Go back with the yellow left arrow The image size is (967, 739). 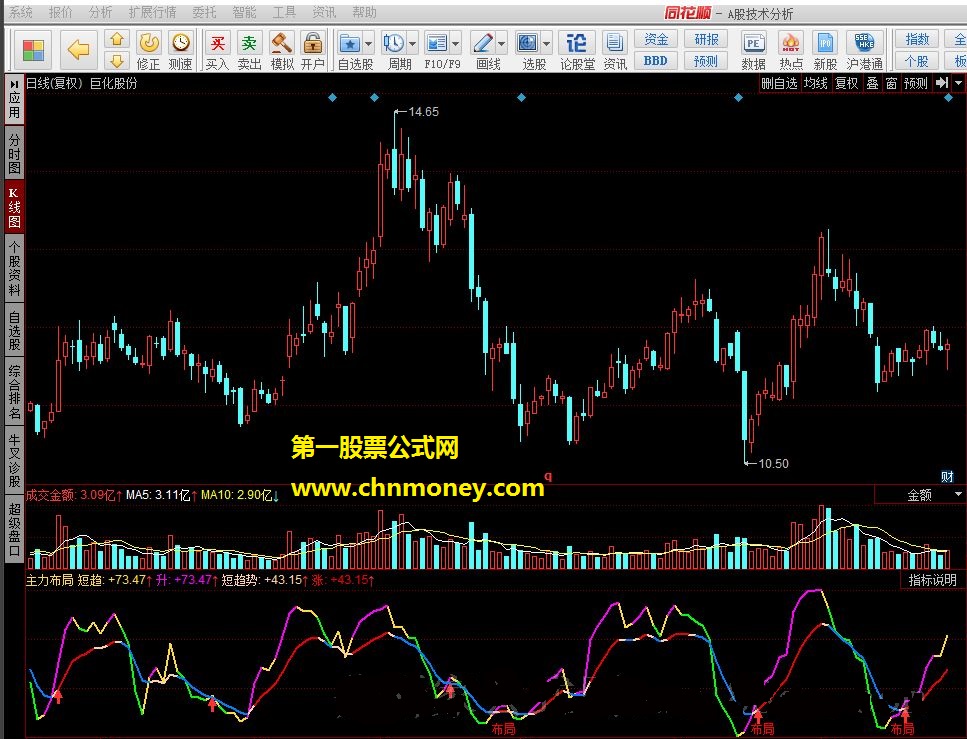point(79,49)
